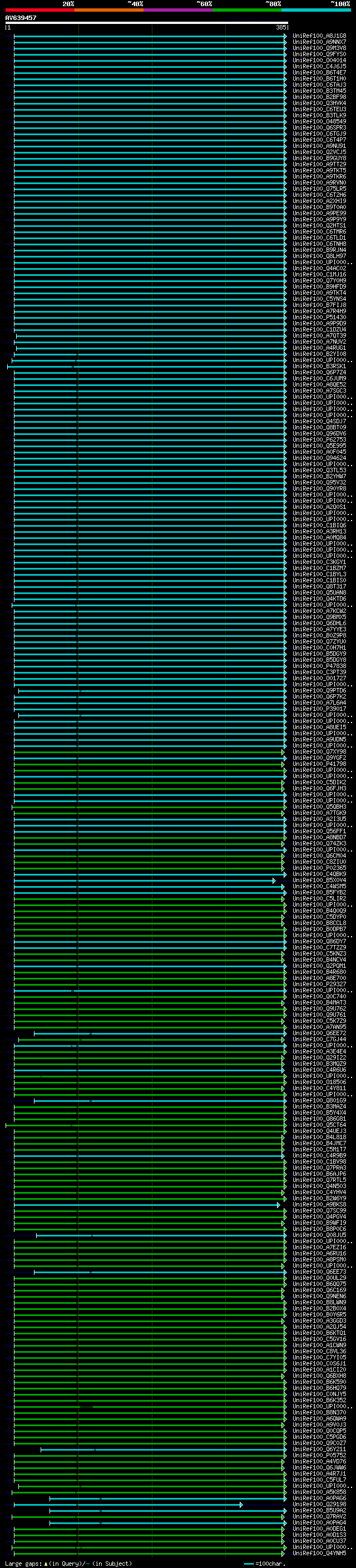The width and height of the screenshot is (356, 1568).
Task: Click the query name AV639457
Action: point(21,18)
